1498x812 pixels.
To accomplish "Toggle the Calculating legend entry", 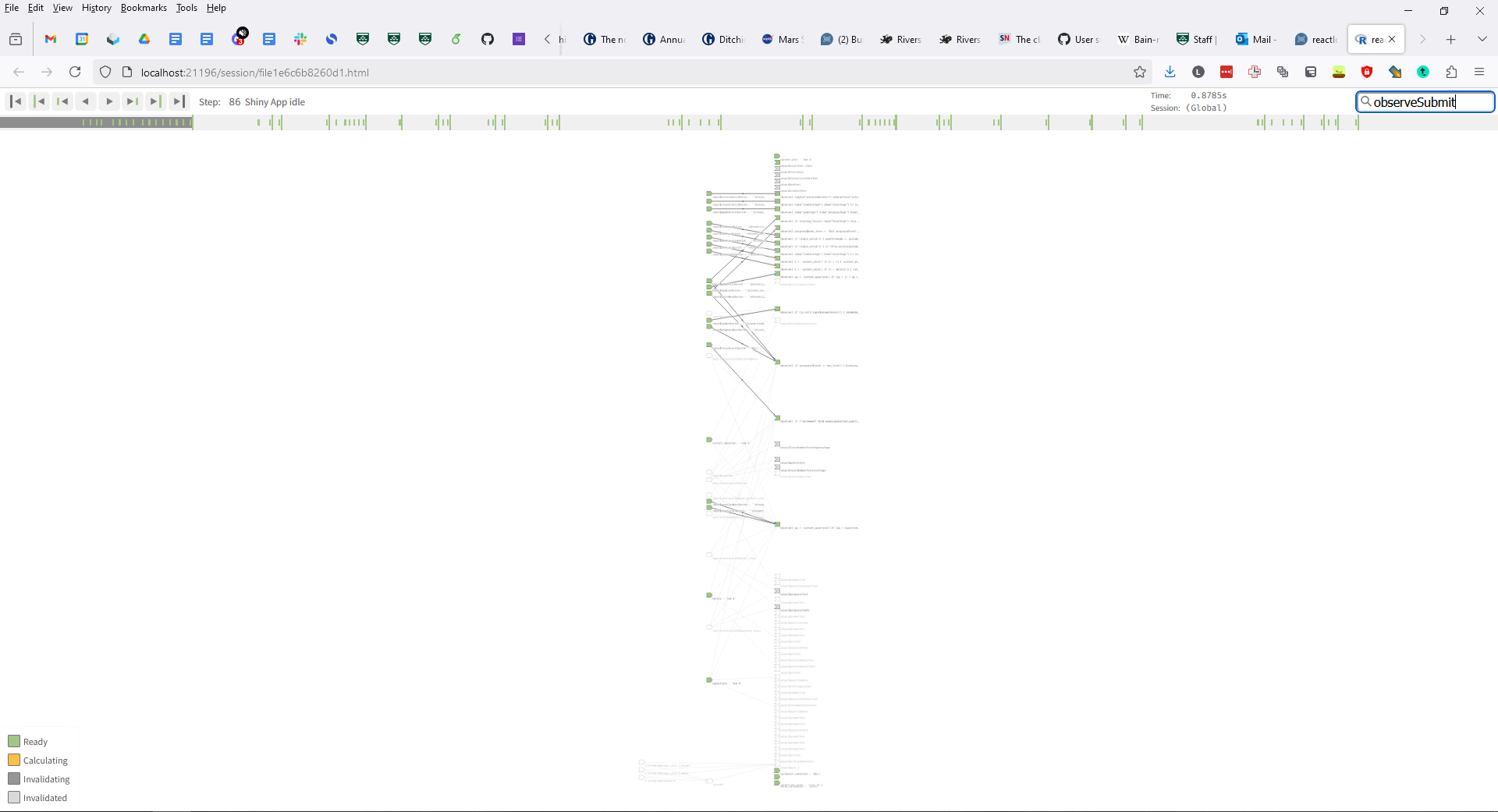I will tap(37, 760).
